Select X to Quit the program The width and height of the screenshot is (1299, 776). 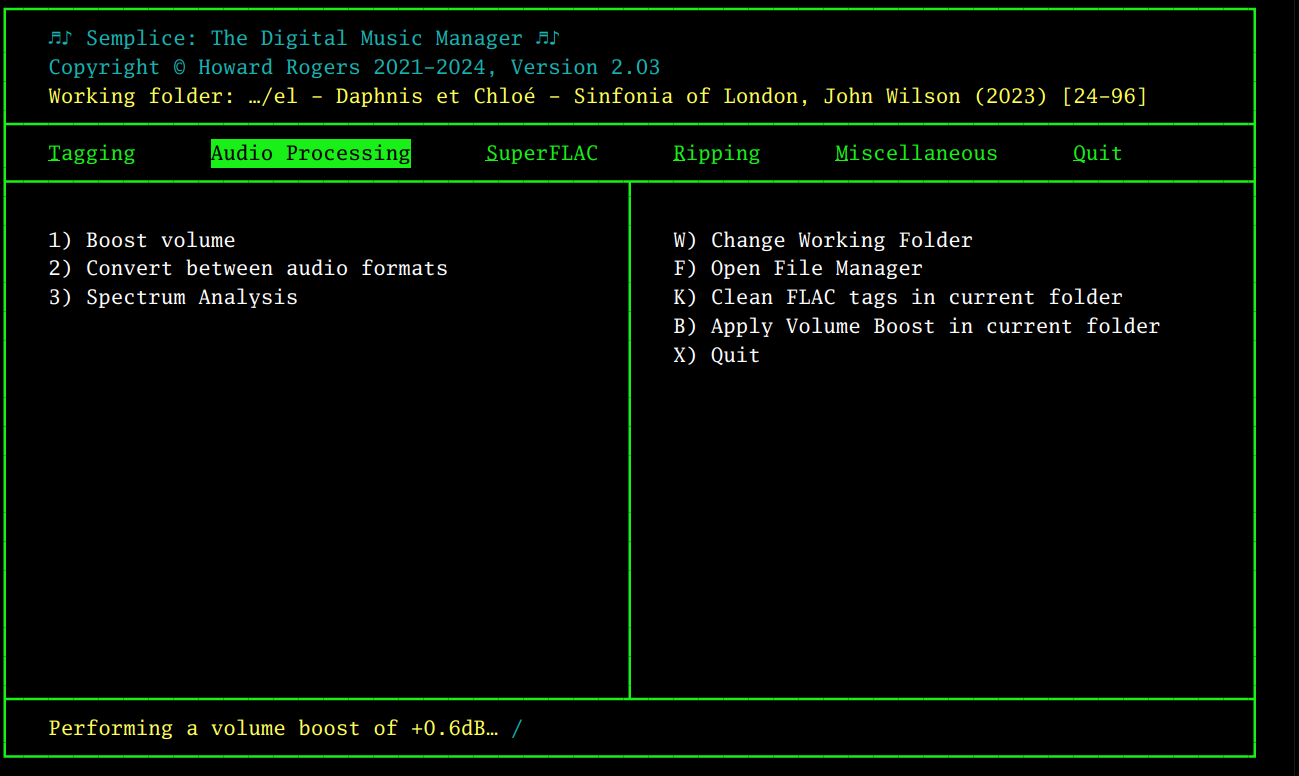(x=716, y=355)
